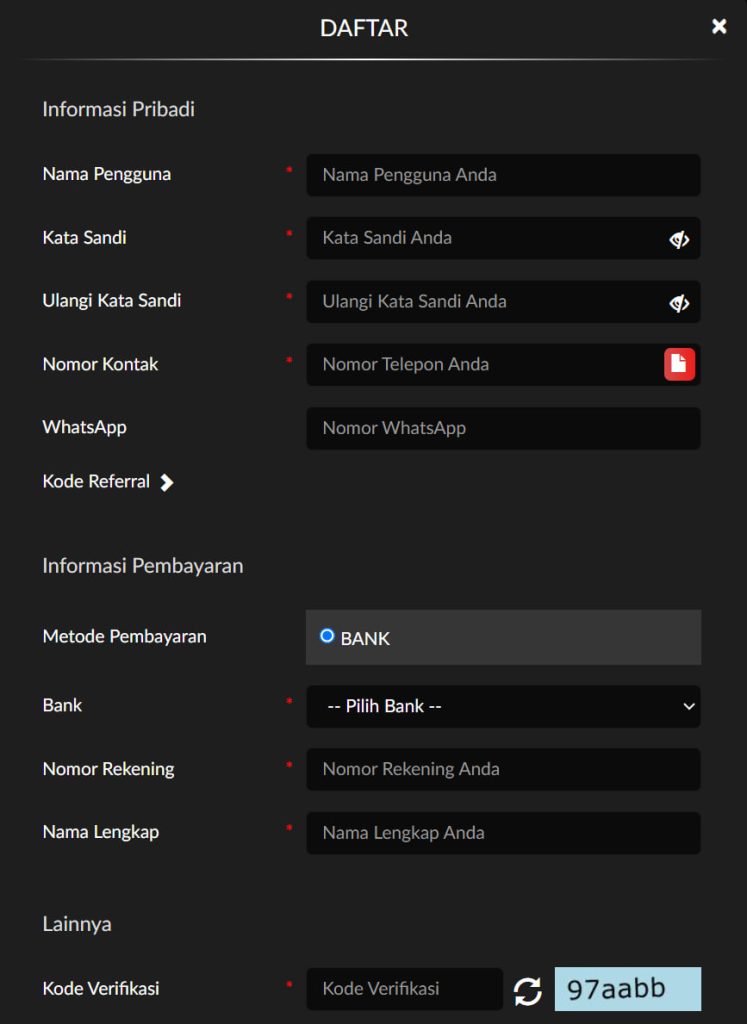Click the Bank dropdown arrow
Viewport: 747px width, 1024px height.
(688, 706)
